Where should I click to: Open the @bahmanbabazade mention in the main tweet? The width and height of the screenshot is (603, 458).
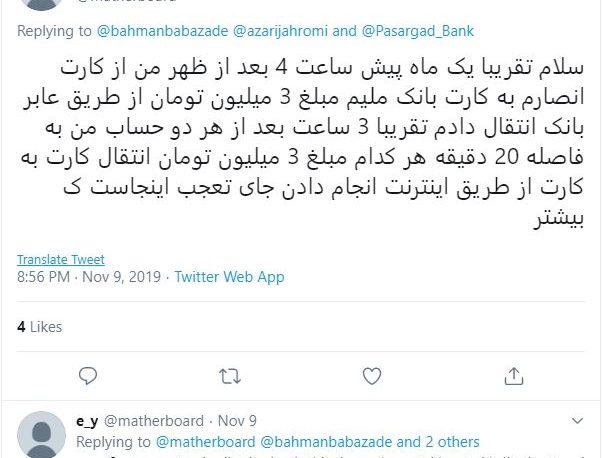(162, 31)
